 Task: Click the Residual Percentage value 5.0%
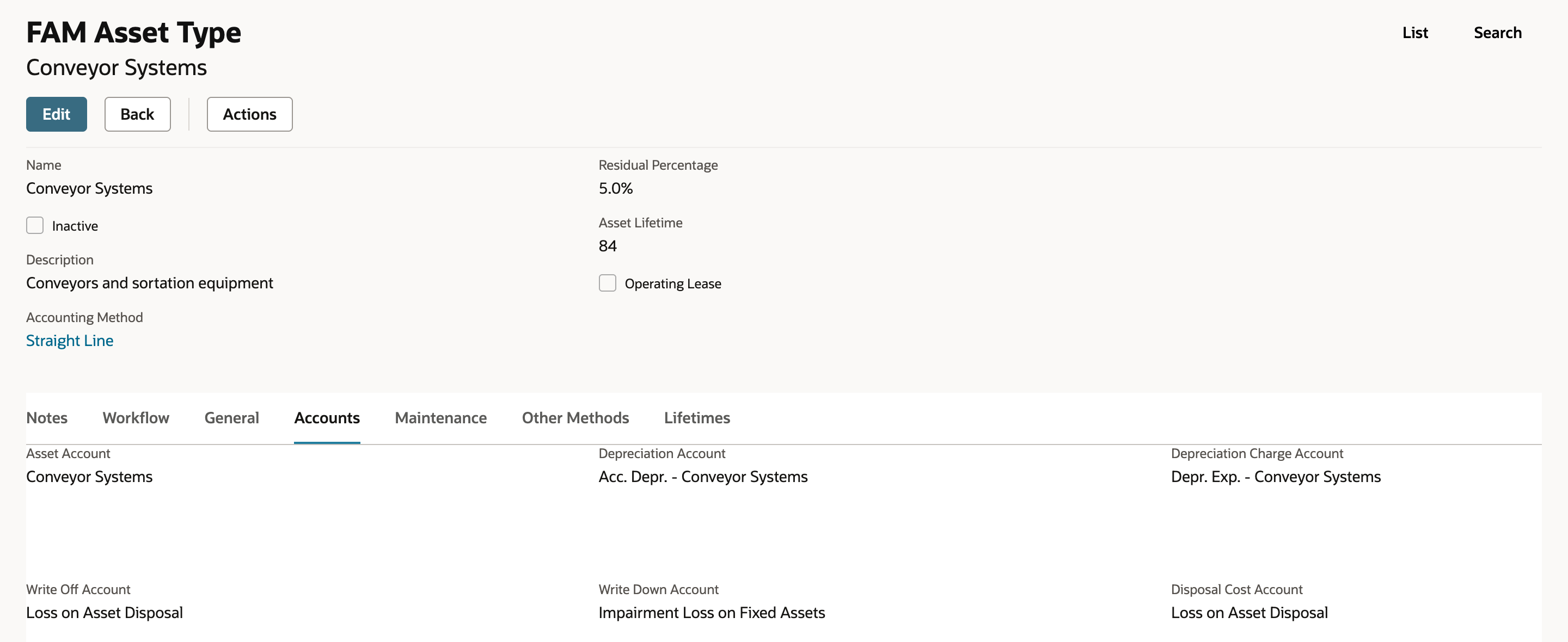pos(615,189)
